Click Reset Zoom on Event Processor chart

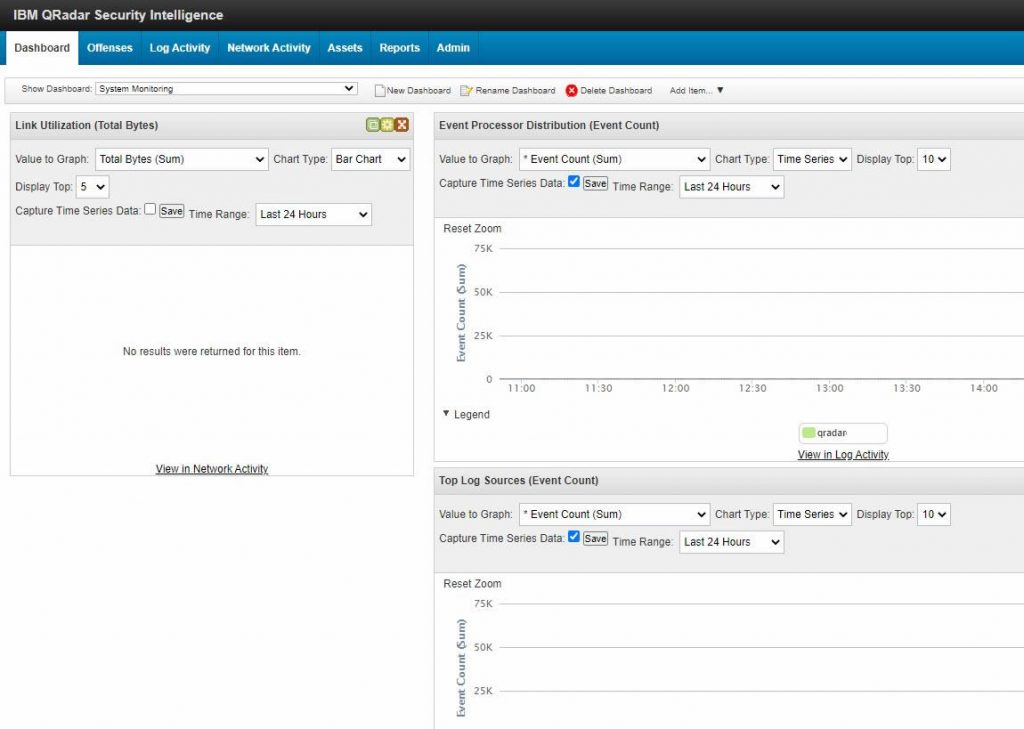click(x=472, y=228)
